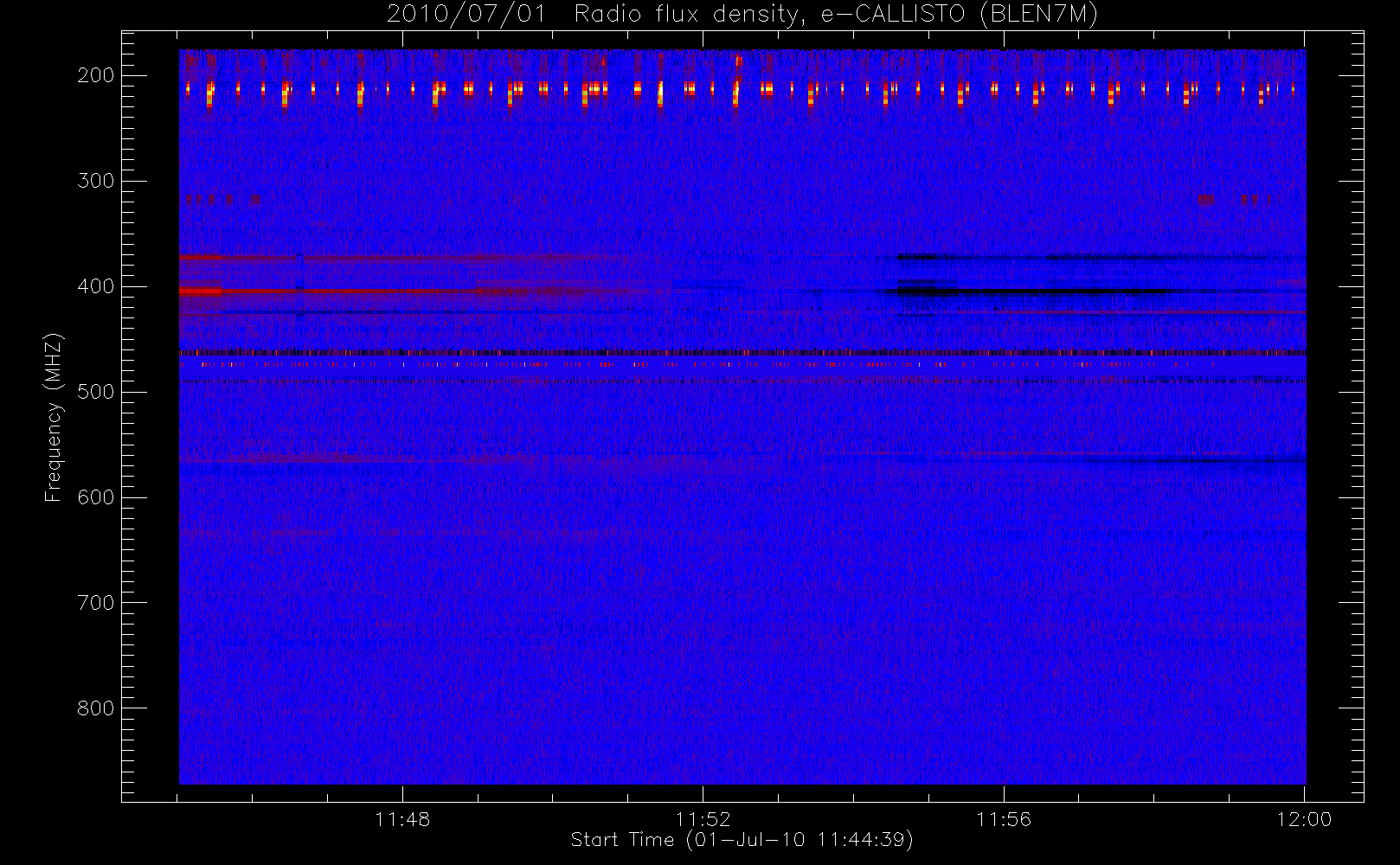
Task: Click the 12:00 time tick label
Action: (1305, 819)
